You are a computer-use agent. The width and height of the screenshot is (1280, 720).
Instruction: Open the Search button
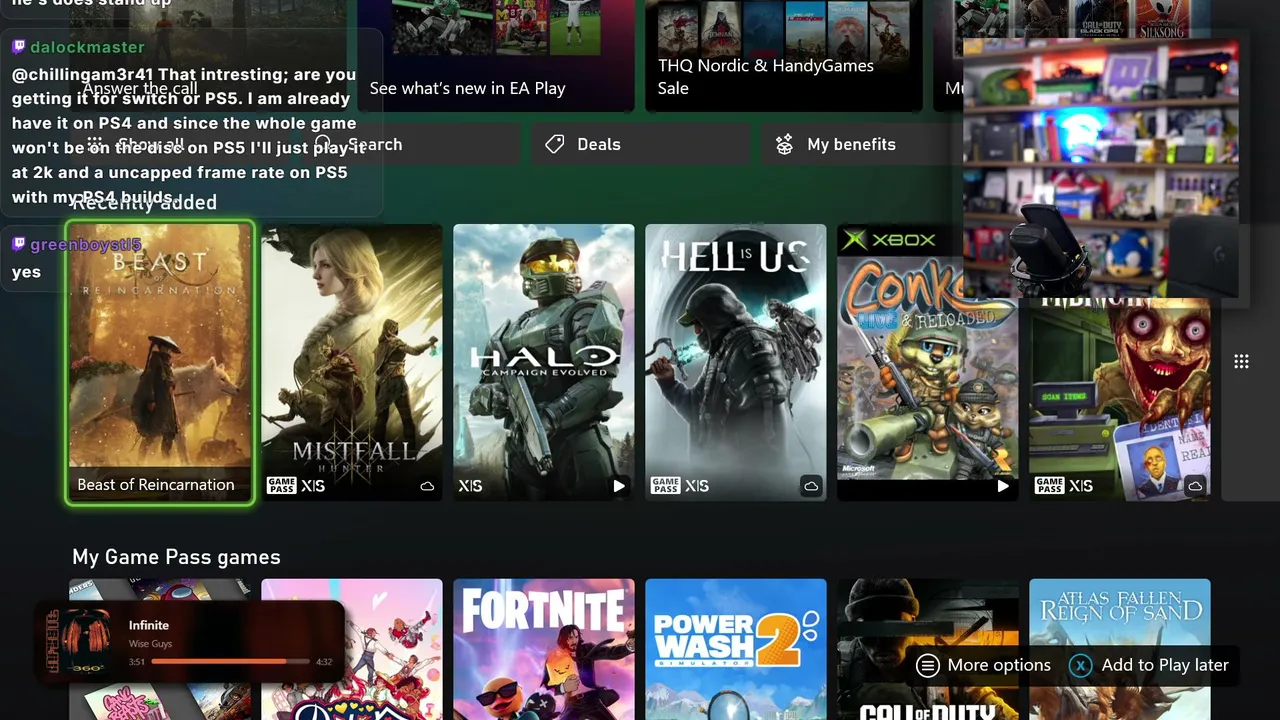pyautogui.click(x=410, y=144)
